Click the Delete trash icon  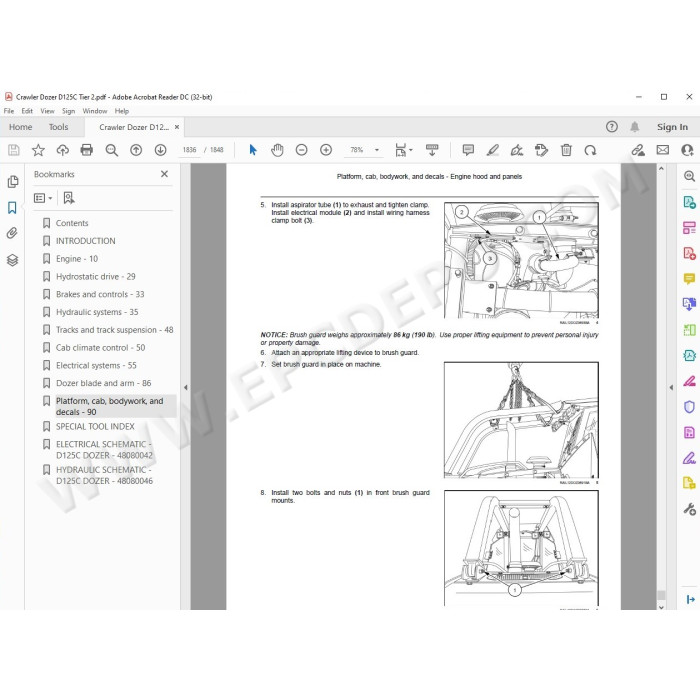[x=566, y=150]
